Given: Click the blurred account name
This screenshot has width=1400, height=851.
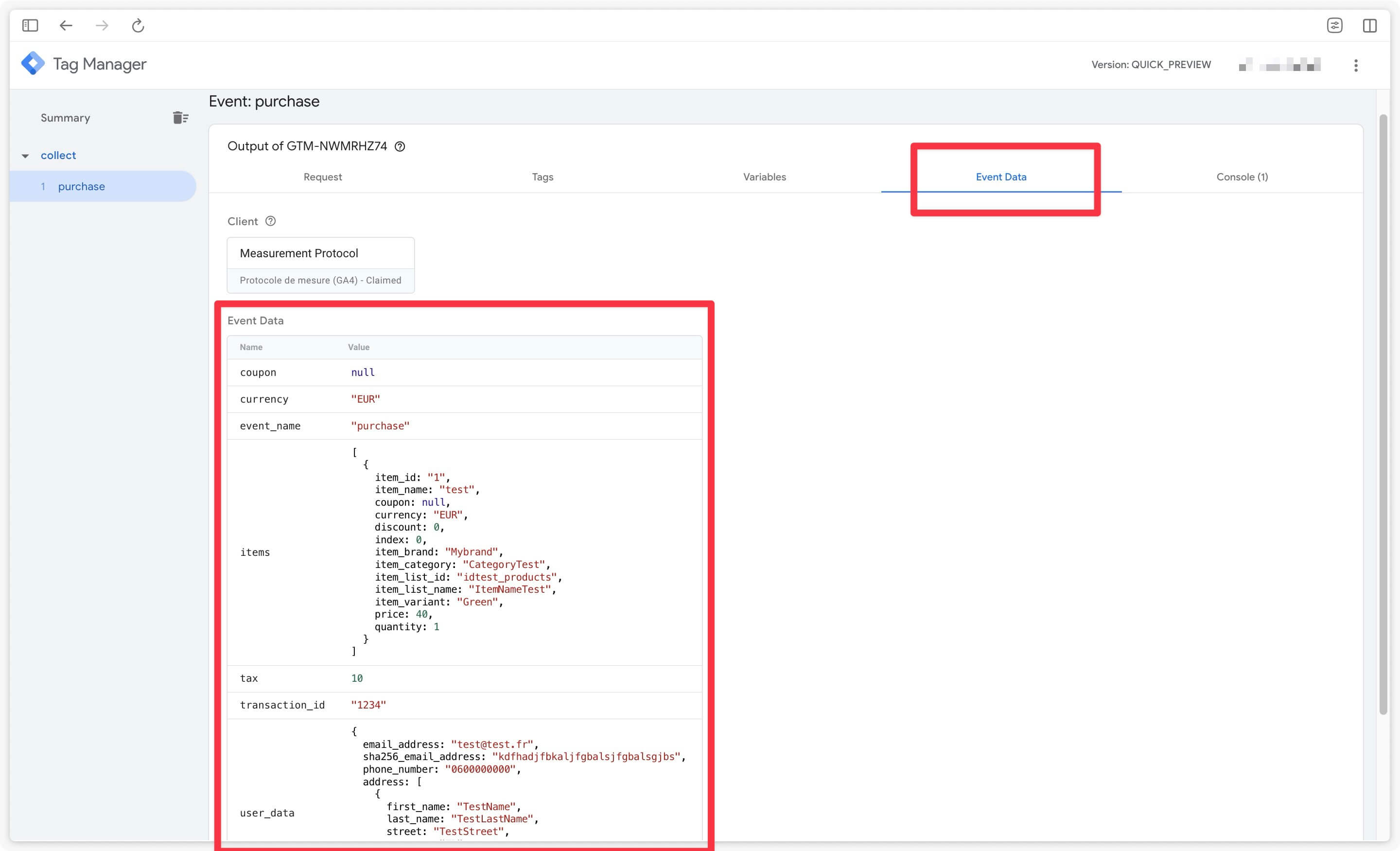Looking at the screenshot, I should (x=1279, y=65).
